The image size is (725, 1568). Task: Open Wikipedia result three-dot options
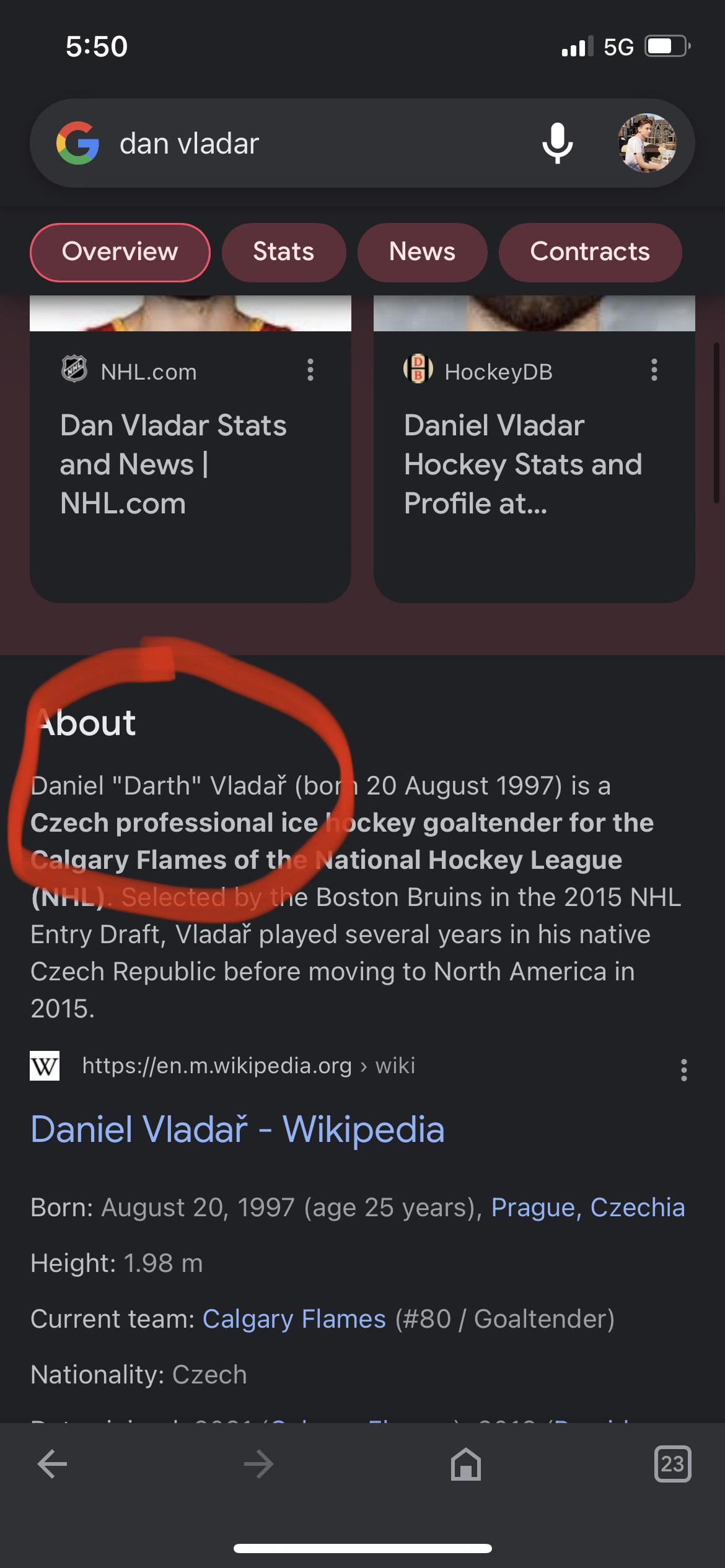coord(683,1069)
